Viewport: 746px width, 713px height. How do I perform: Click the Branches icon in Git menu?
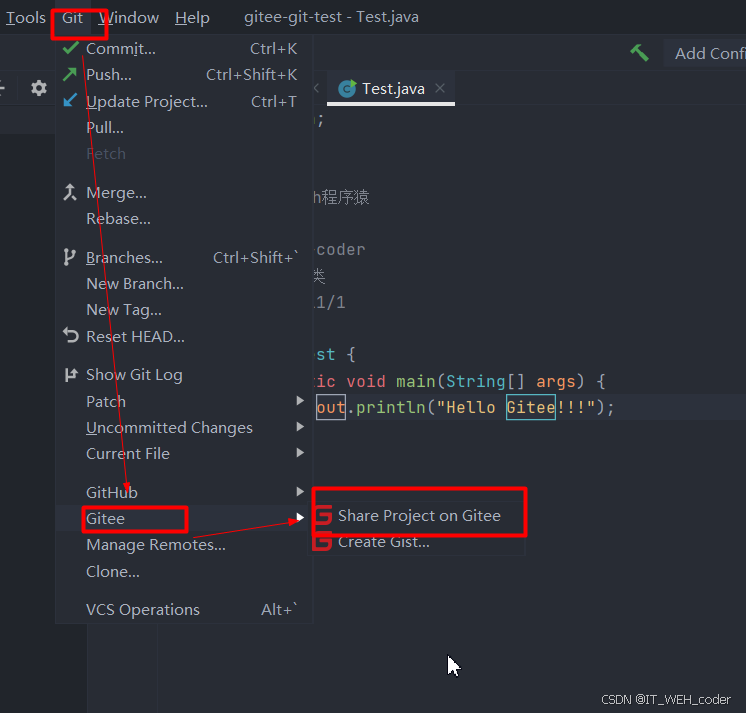(x=69, y=257)
